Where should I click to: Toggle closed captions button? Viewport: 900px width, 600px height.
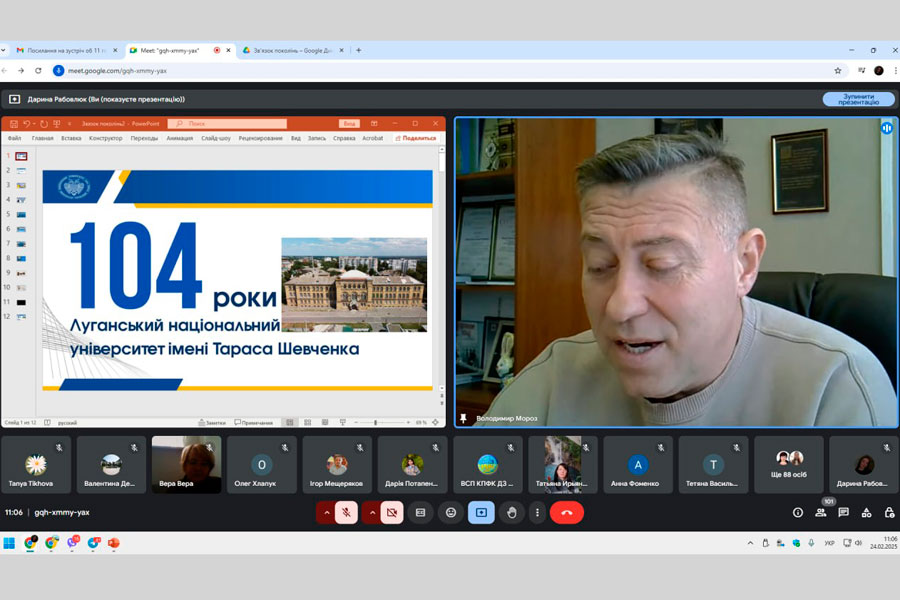[421, 512]
